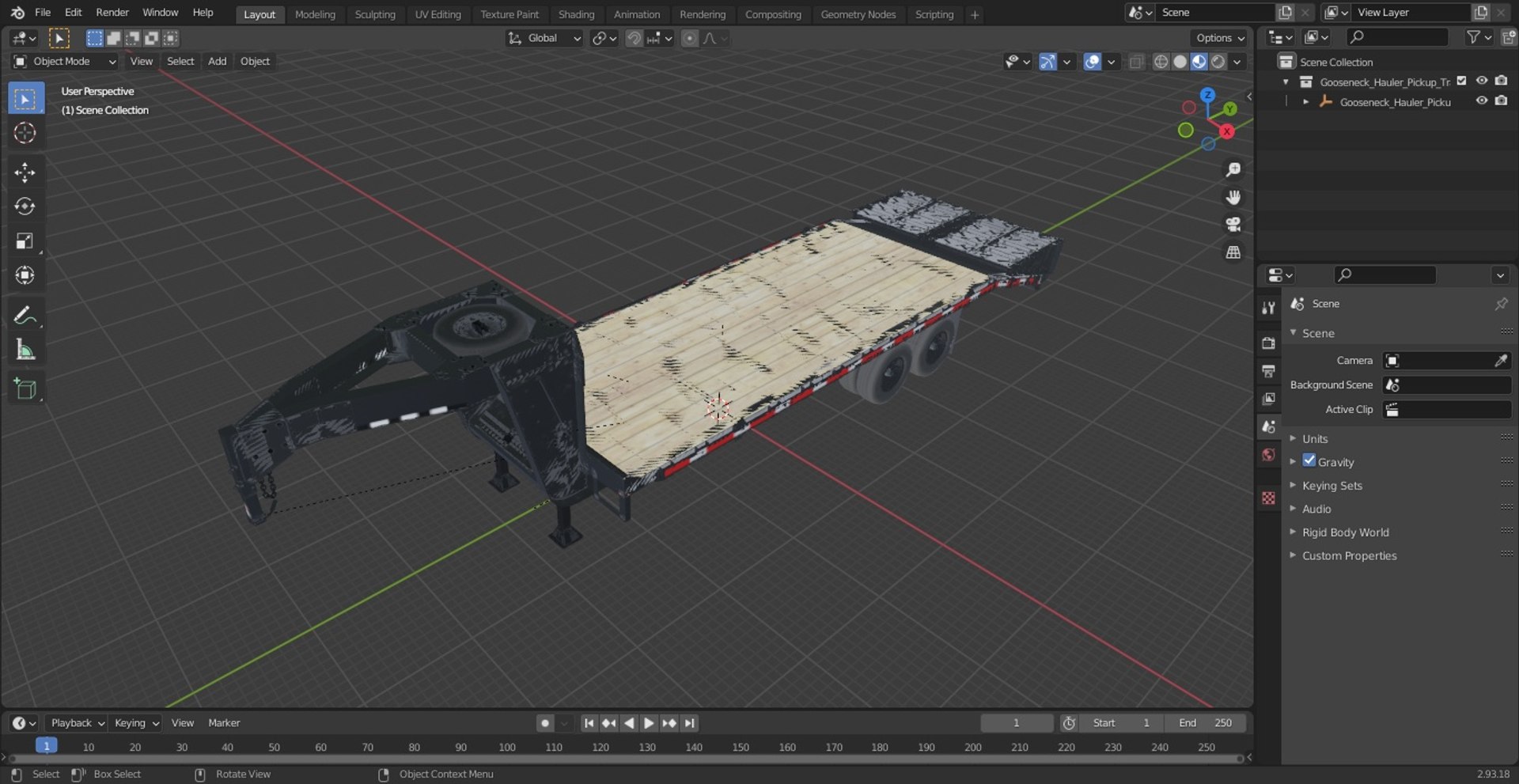Open the Output properties tab icon
The width and height of the screenshot is (1519, 784).
1269,371
